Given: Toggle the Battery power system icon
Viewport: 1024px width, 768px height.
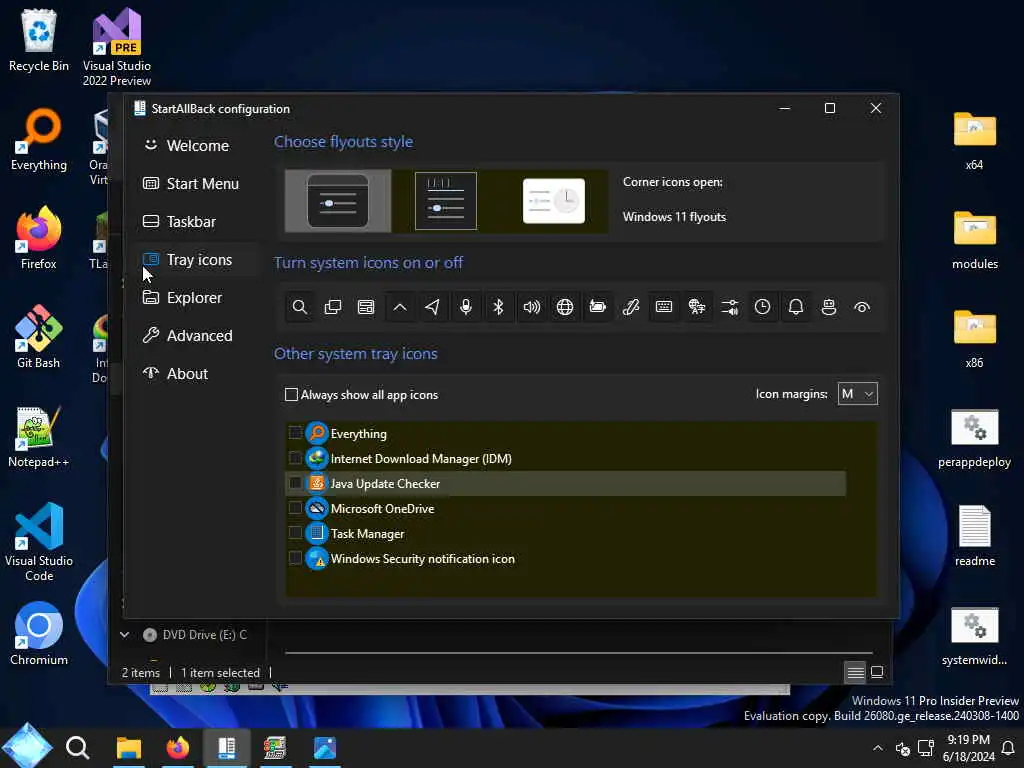Looking at the screenshot, I should pos(598,307).
